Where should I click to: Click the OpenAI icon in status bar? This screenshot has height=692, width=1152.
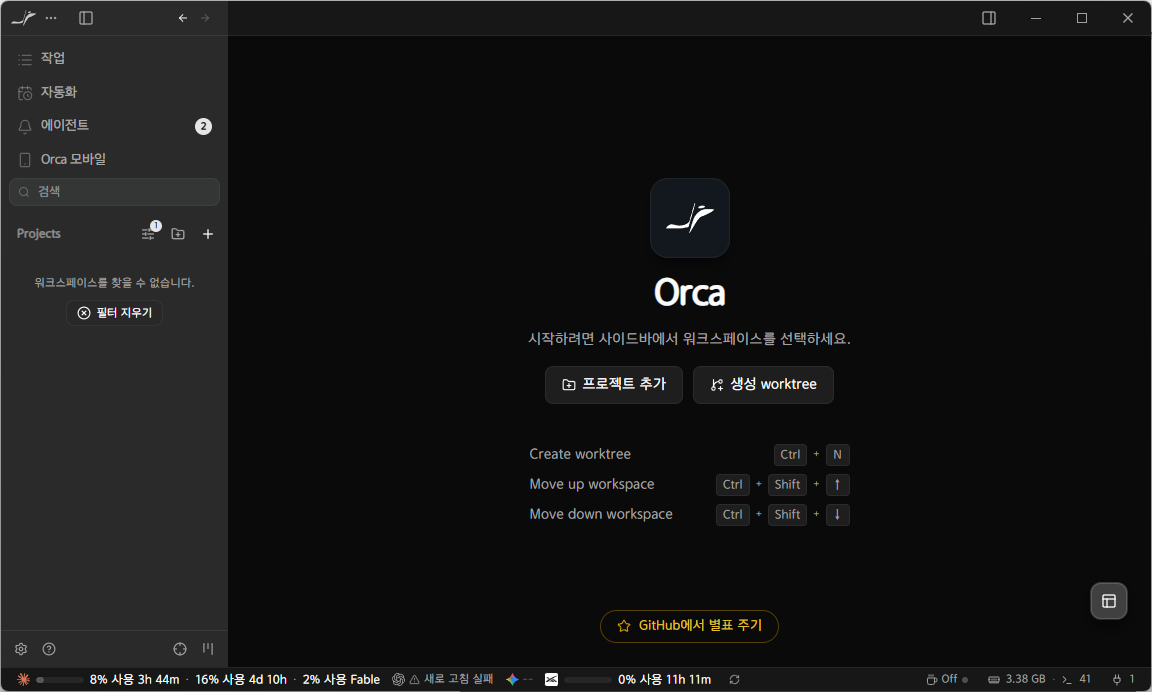398,680
